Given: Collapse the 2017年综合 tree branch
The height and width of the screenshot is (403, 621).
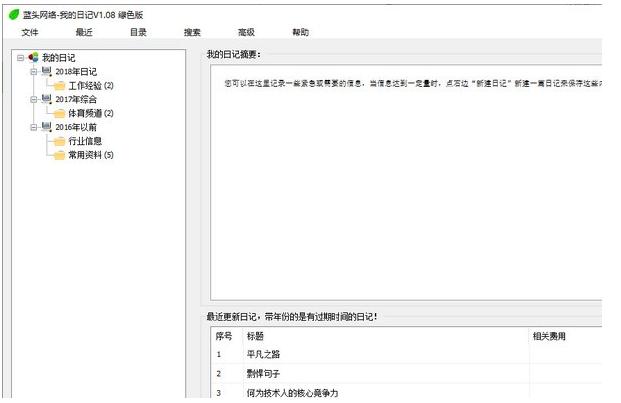Looking at the screenshot, I should click(34, 99).
